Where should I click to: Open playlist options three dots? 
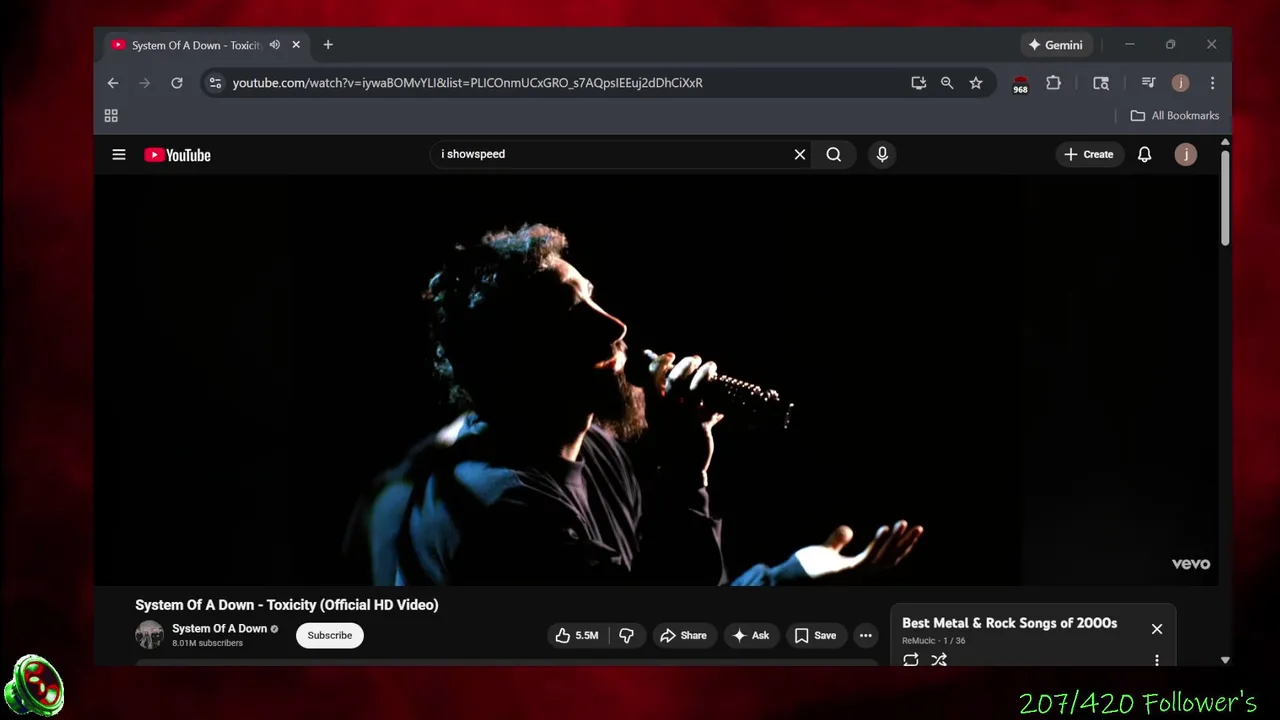coord(1157,660)
